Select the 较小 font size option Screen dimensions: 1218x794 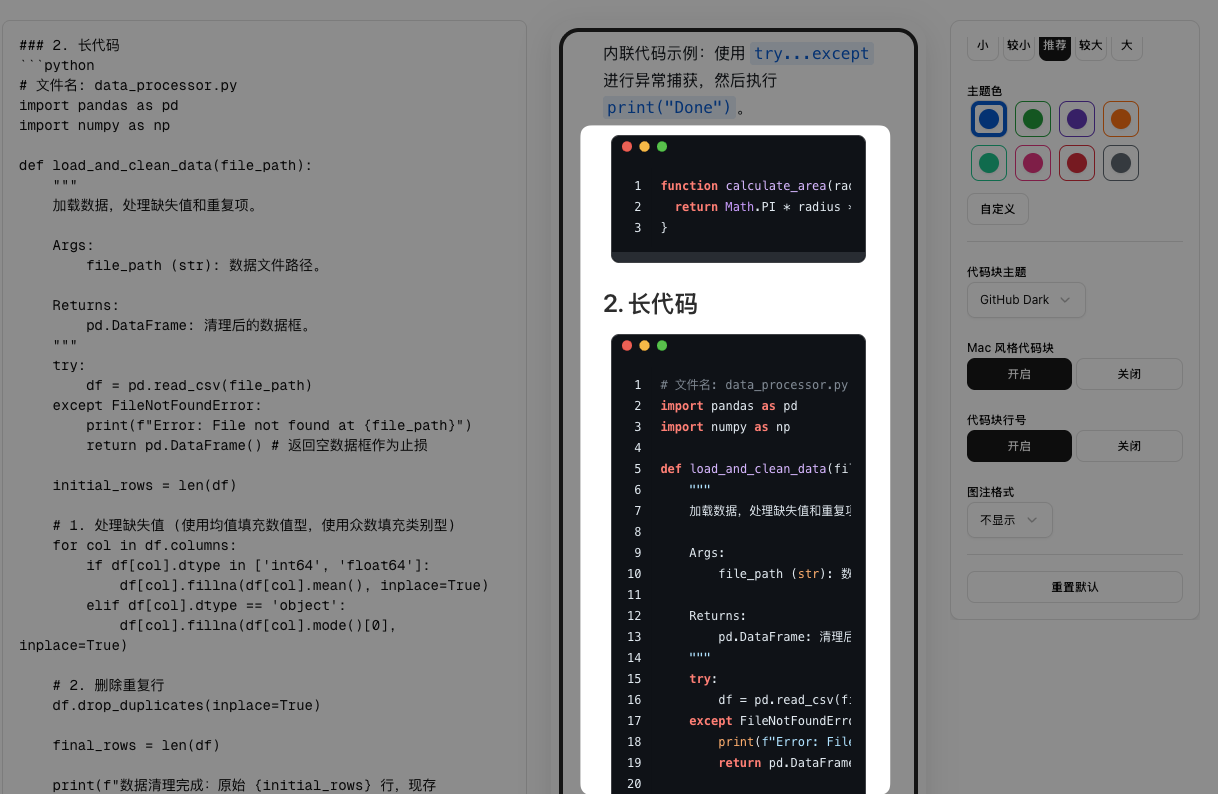(1018, 46)
